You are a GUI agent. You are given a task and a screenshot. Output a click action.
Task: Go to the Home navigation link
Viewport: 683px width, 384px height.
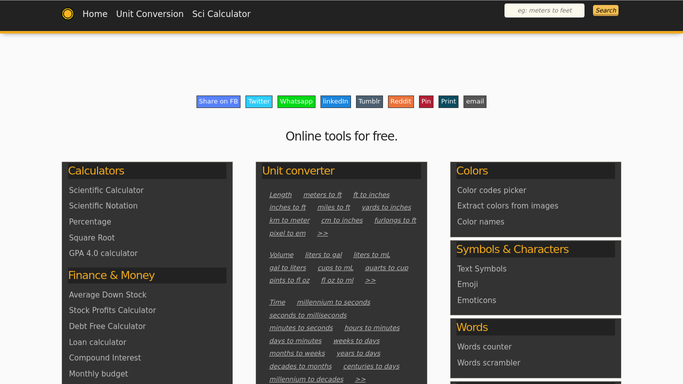coord(95,14)
